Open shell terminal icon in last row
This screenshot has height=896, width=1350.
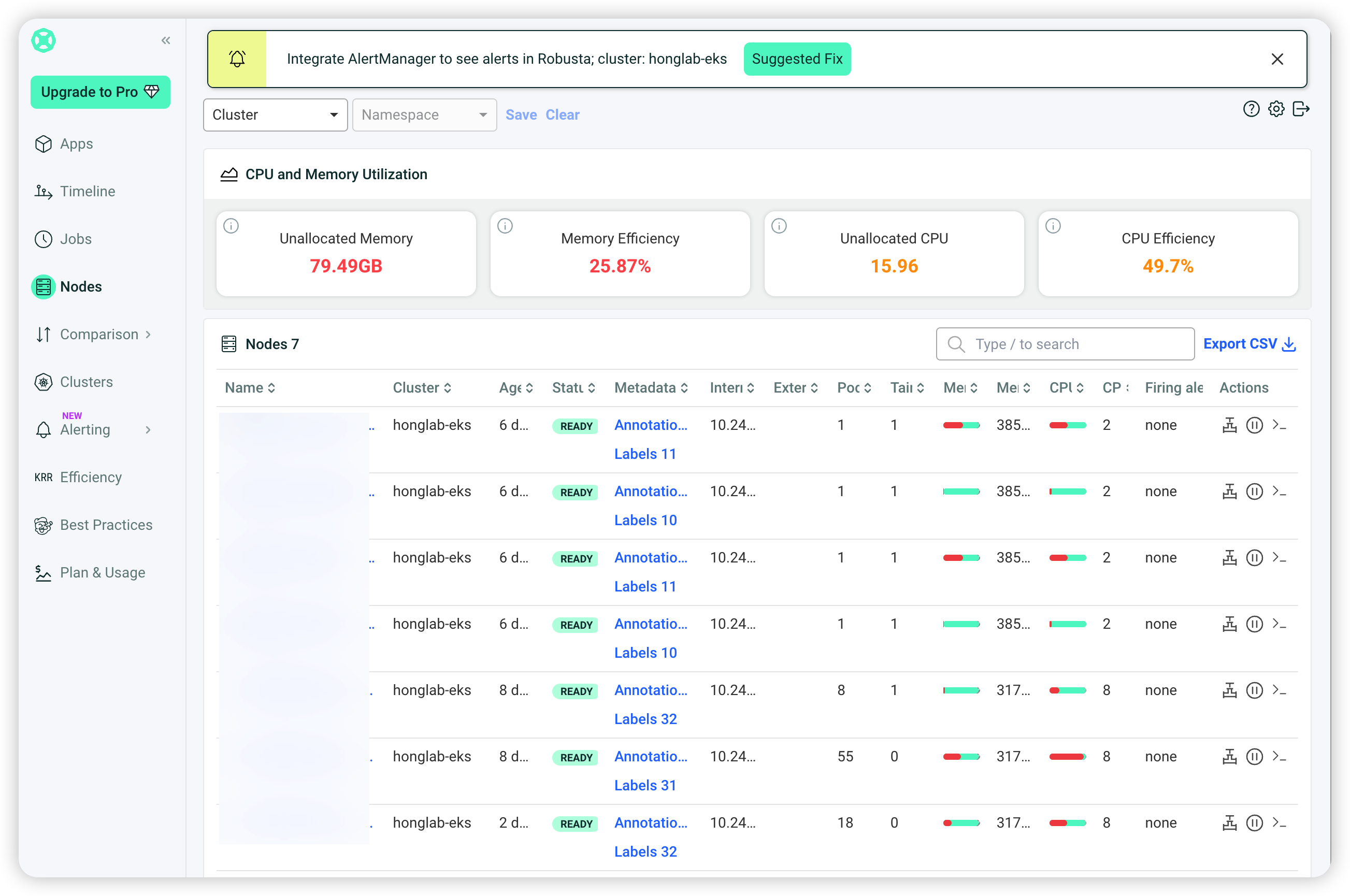[x=1279, y=823]
